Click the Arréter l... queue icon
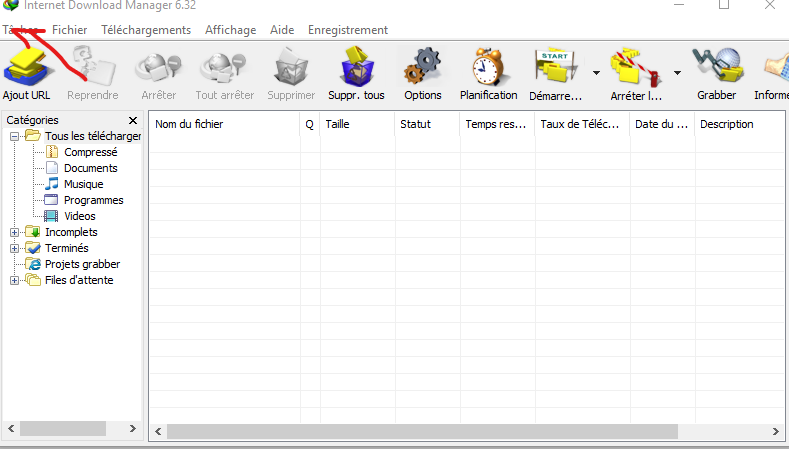 coord(637,67)
